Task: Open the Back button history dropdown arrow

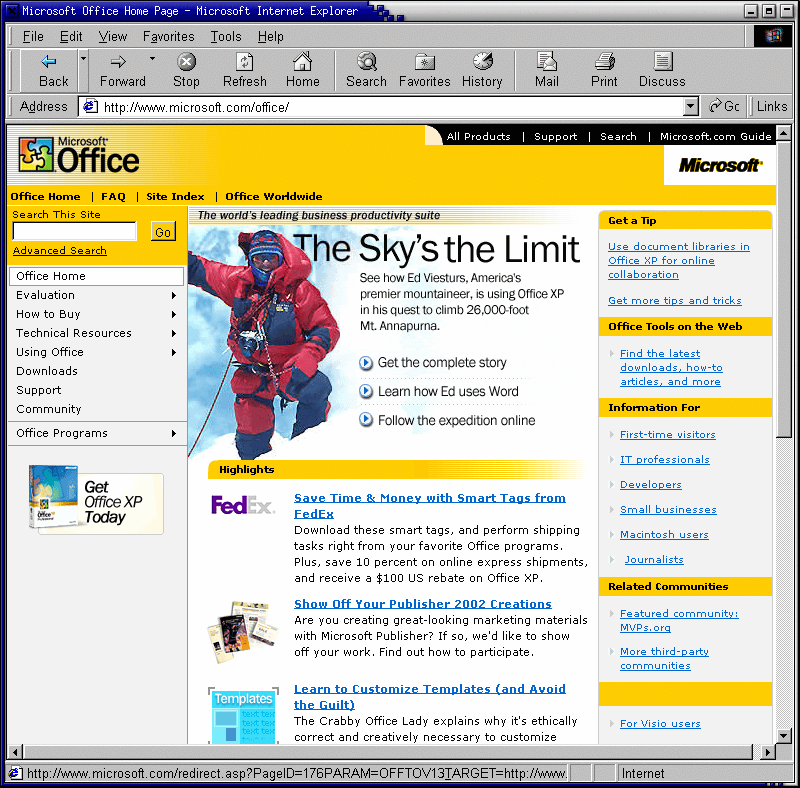Action: 83,59
